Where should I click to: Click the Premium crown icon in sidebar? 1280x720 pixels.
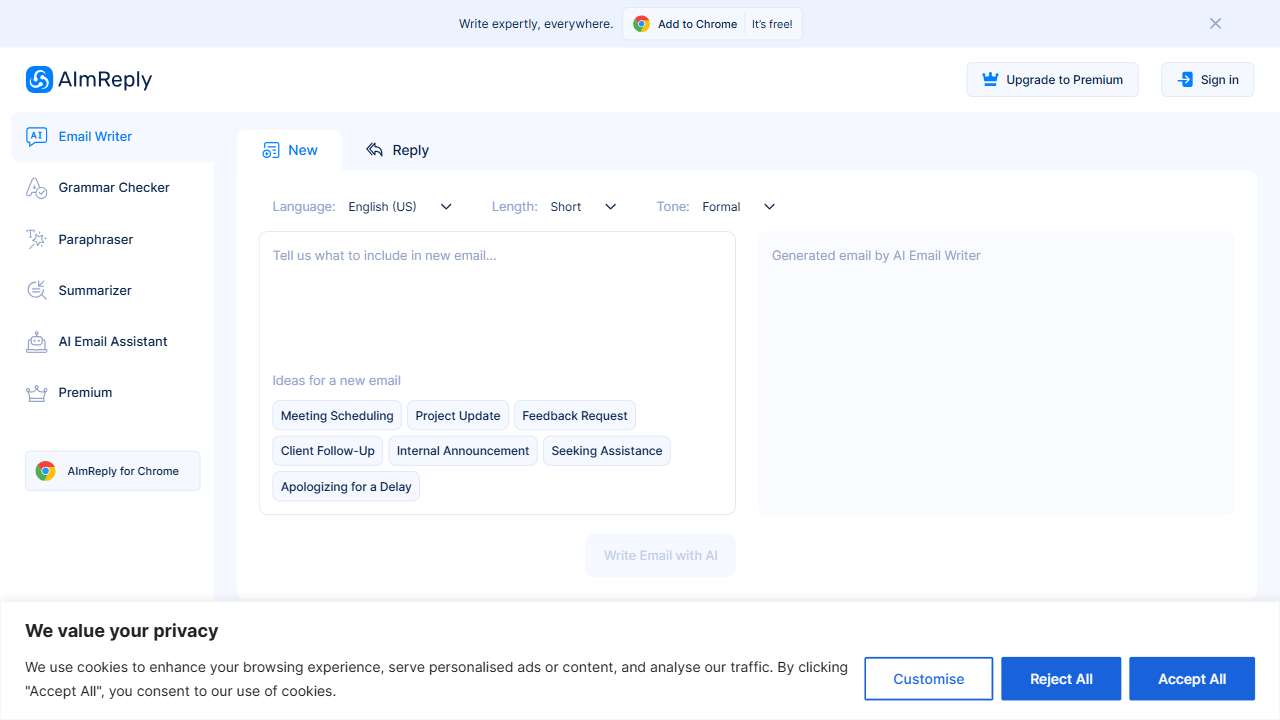point(37,393)
